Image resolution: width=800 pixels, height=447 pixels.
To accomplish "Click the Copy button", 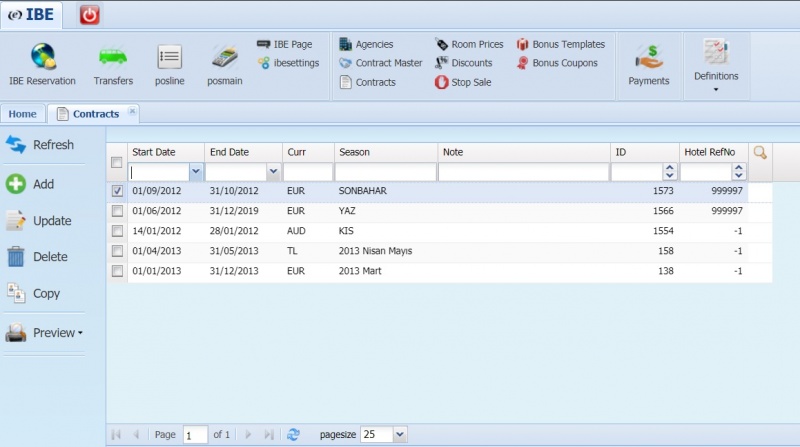I will (33, 293).
